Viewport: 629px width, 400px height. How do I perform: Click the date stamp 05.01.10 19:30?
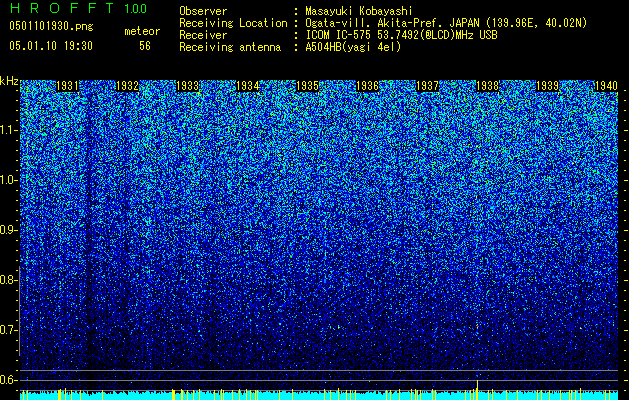(x=51, y=46)
